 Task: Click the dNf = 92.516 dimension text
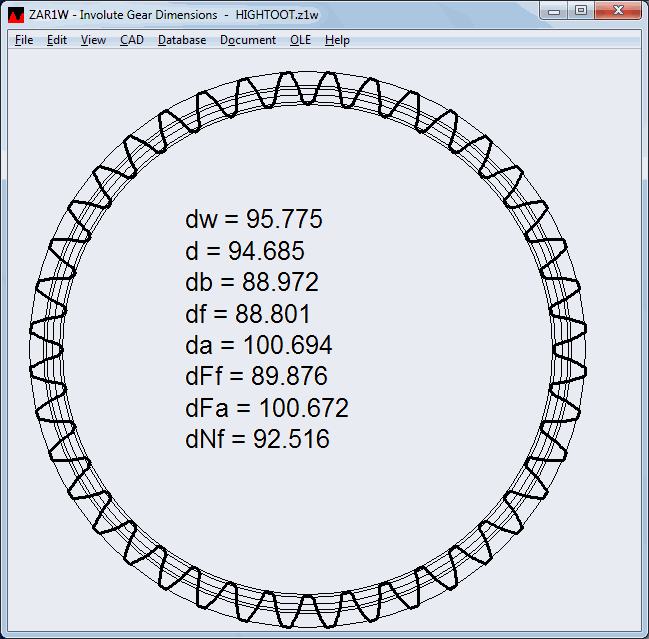point(257,439)
